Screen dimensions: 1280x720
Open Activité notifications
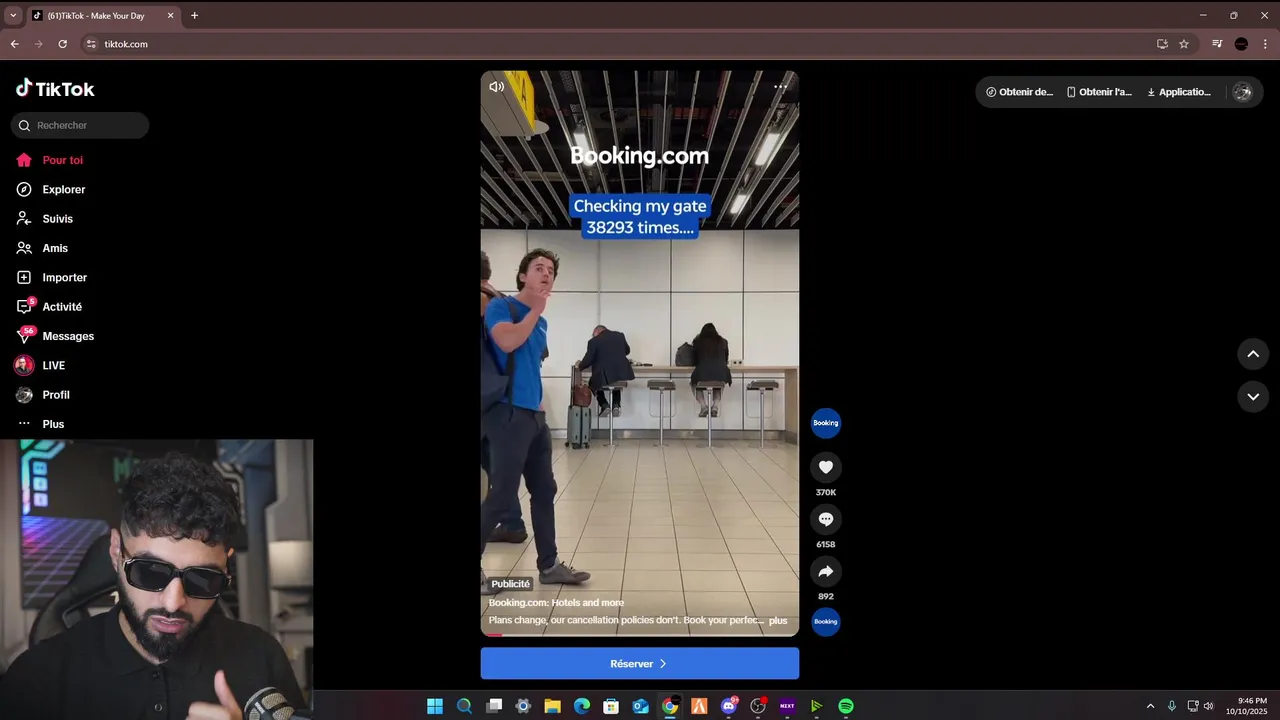tap(50, 307)
